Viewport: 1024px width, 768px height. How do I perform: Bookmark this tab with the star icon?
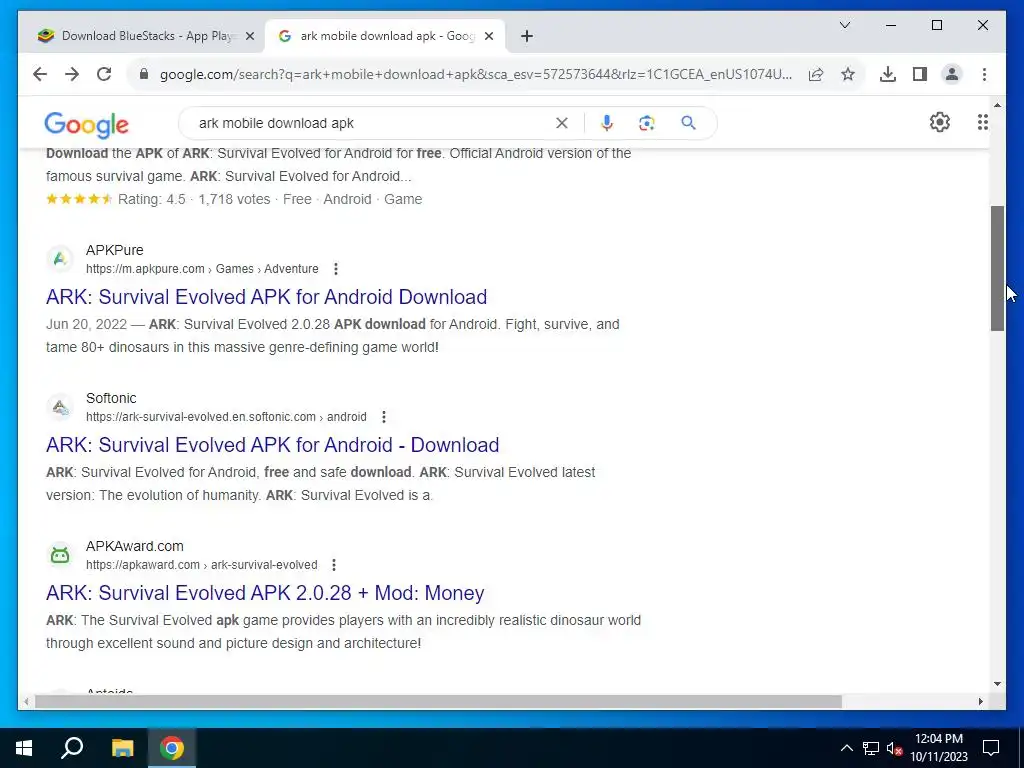click(x=848, y=74)
